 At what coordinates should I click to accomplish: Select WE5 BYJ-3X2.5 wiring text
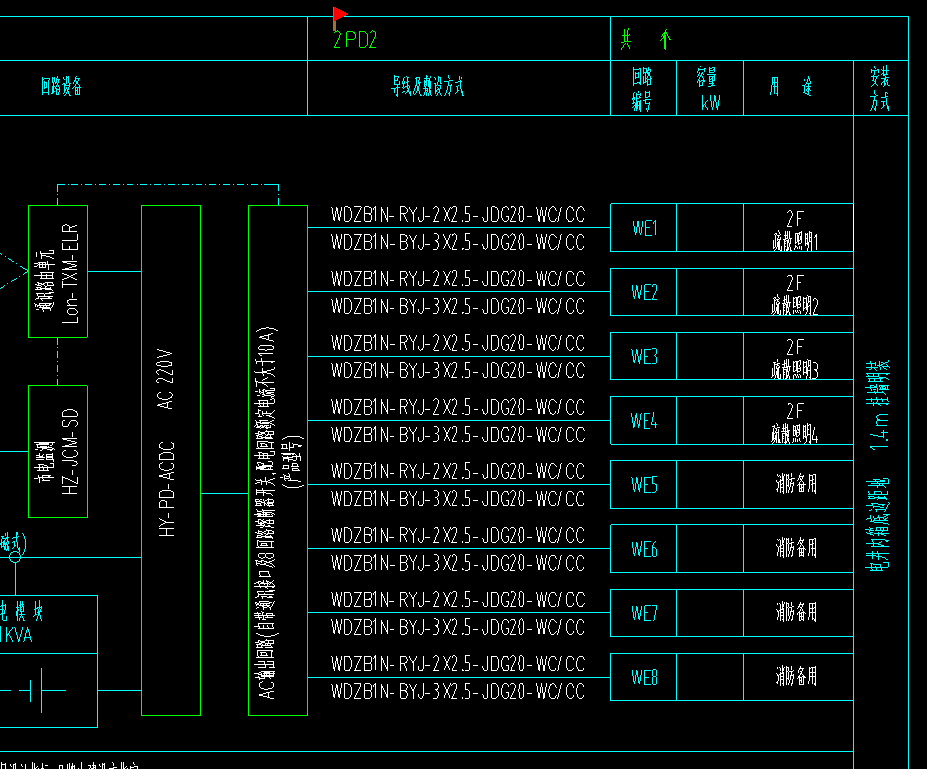(458, 499)
